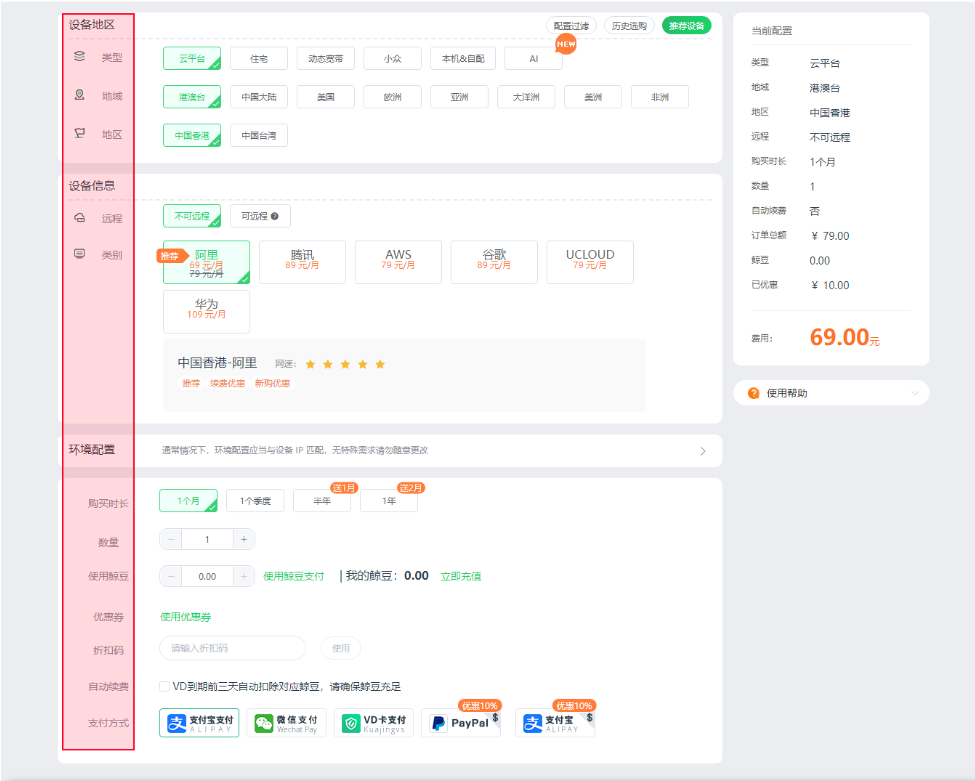Select the 腾讯 89元/月 provider card
975x781 pixels.
[302, 262]
